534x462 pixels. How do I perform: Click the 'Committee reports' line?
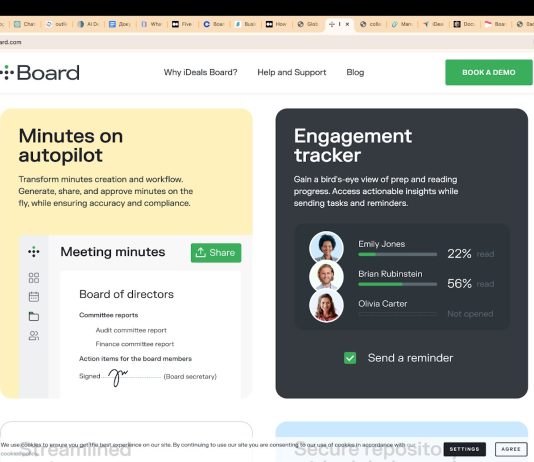tap(109, 315)
